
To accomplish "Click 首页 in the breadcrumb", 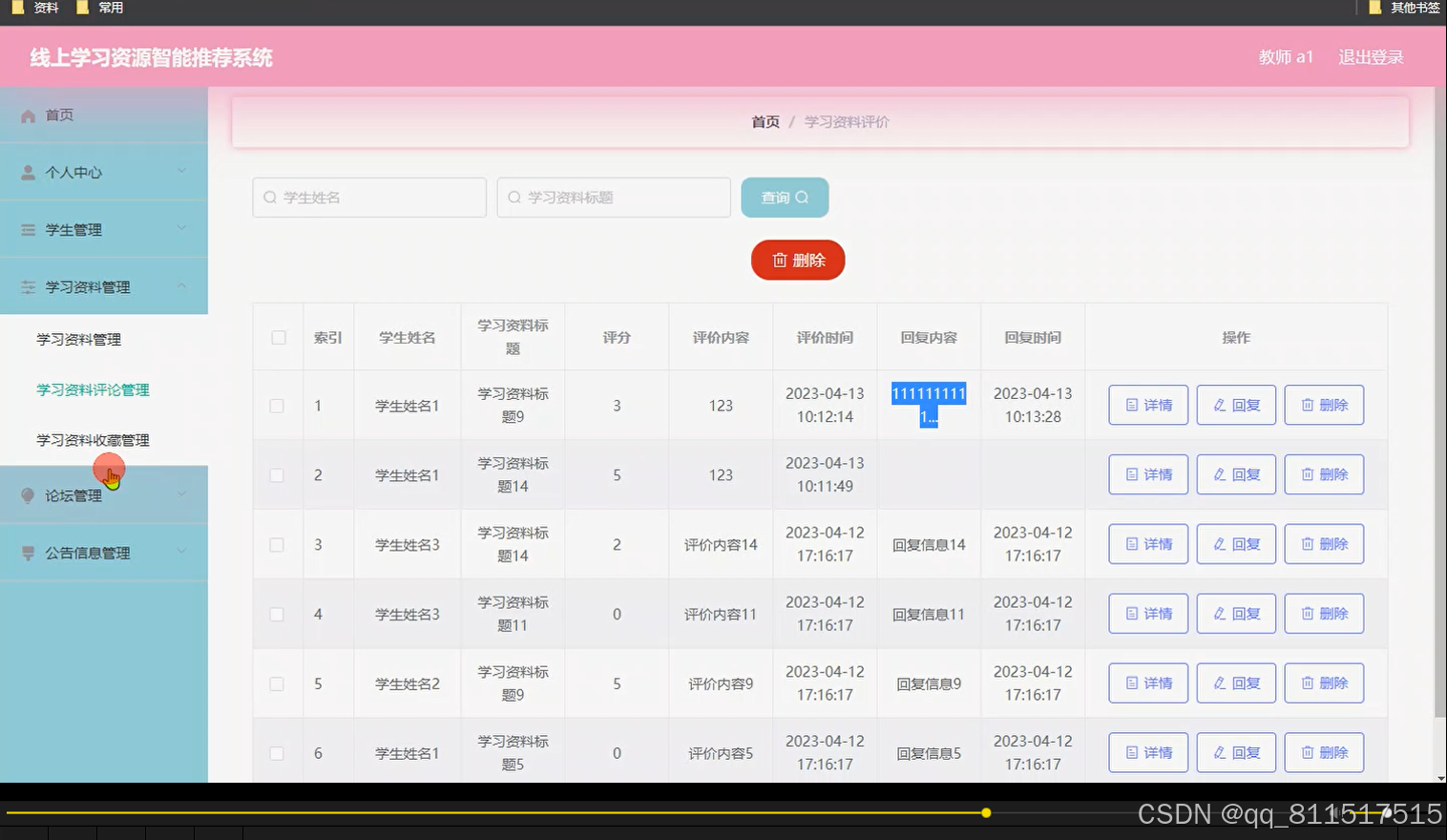I will coord(765,122).
